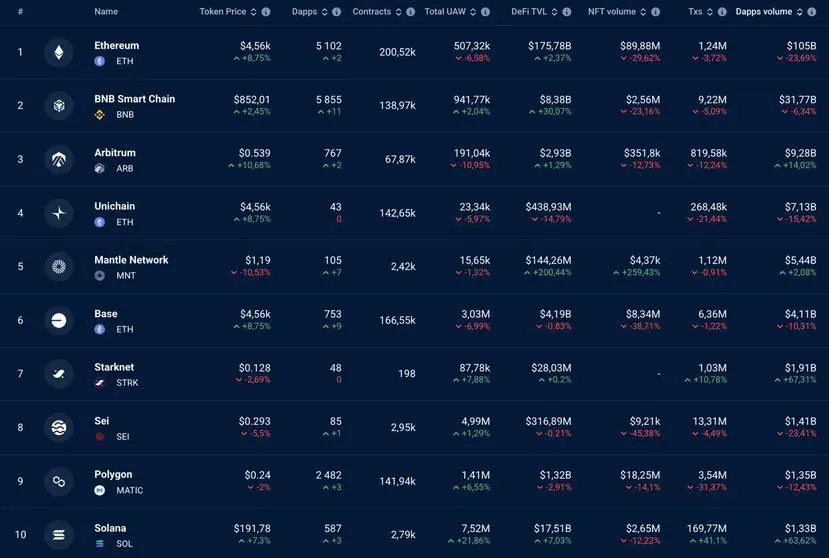
Task: Select Solana's $17,51B DeFi TVL value
Action: (x=552, y=528)
